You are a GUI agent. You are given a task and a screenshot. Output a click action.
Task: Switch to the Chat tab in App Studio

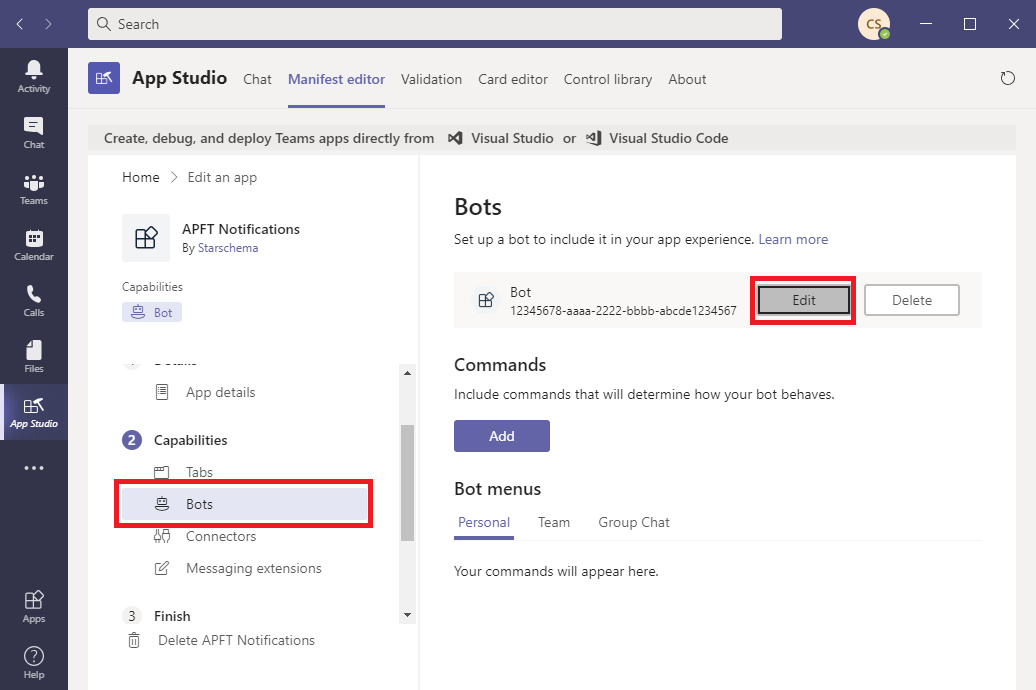(x=257, y=79)
